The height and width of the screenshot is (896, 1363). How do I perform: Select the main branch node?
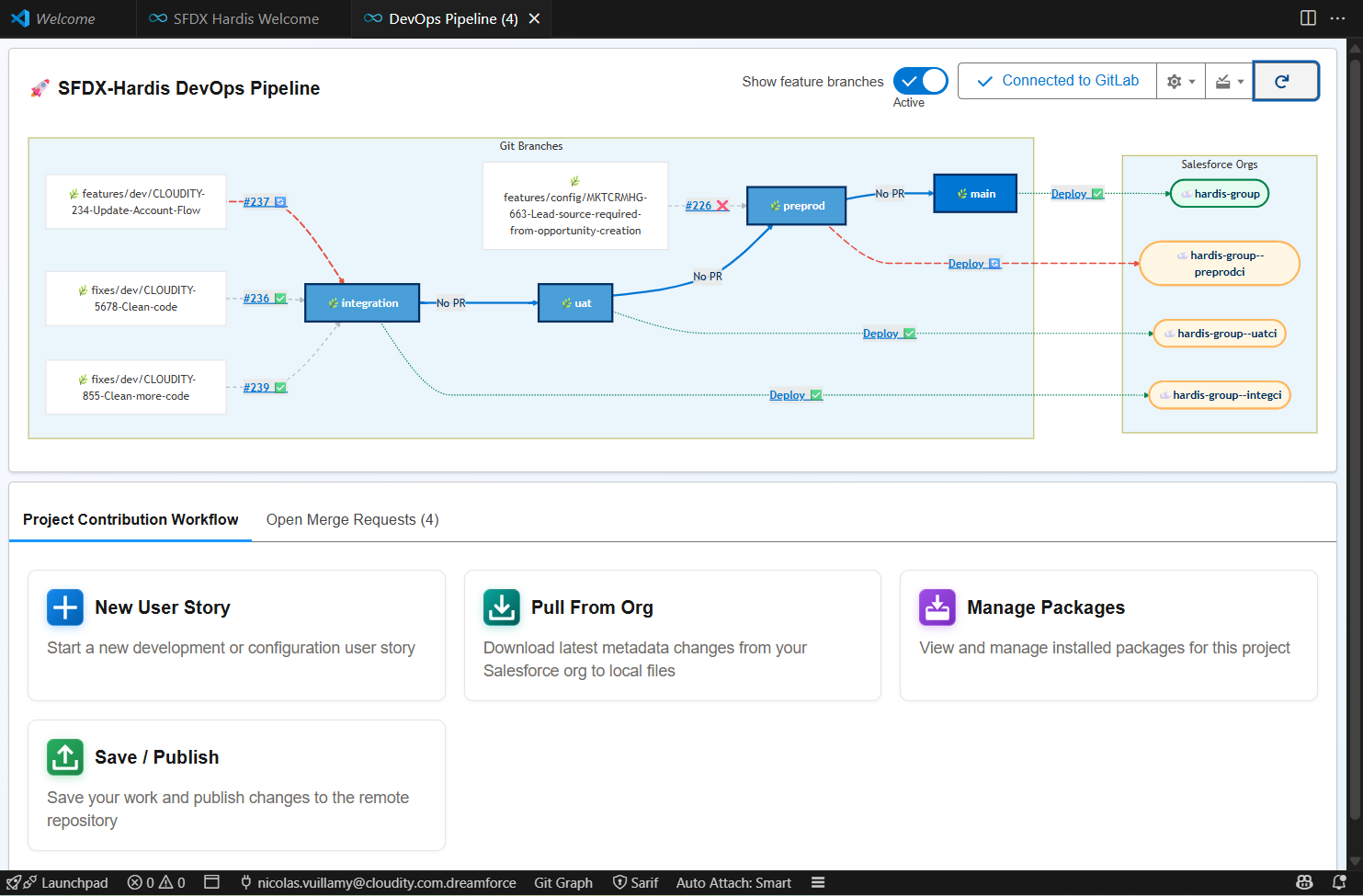pos(975,193)
